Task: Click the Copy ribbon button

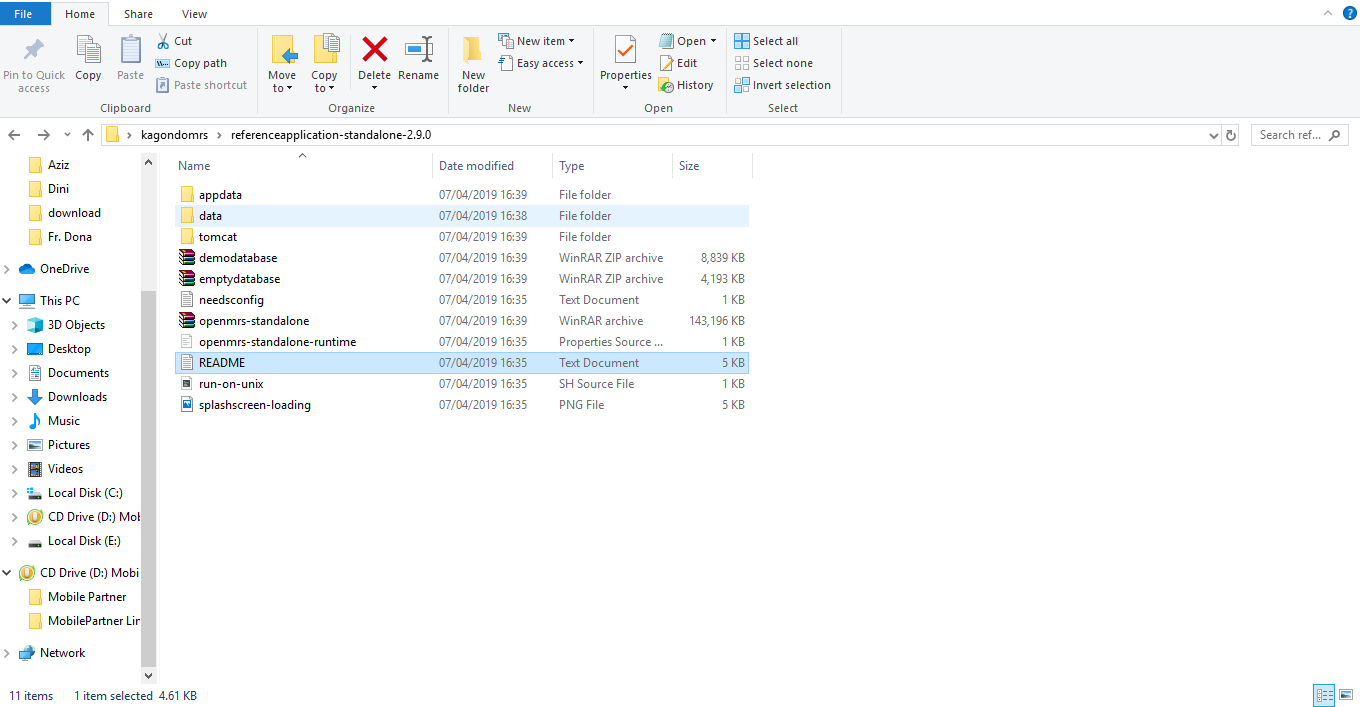Action: pyautogui.click(x=88, y=58)
